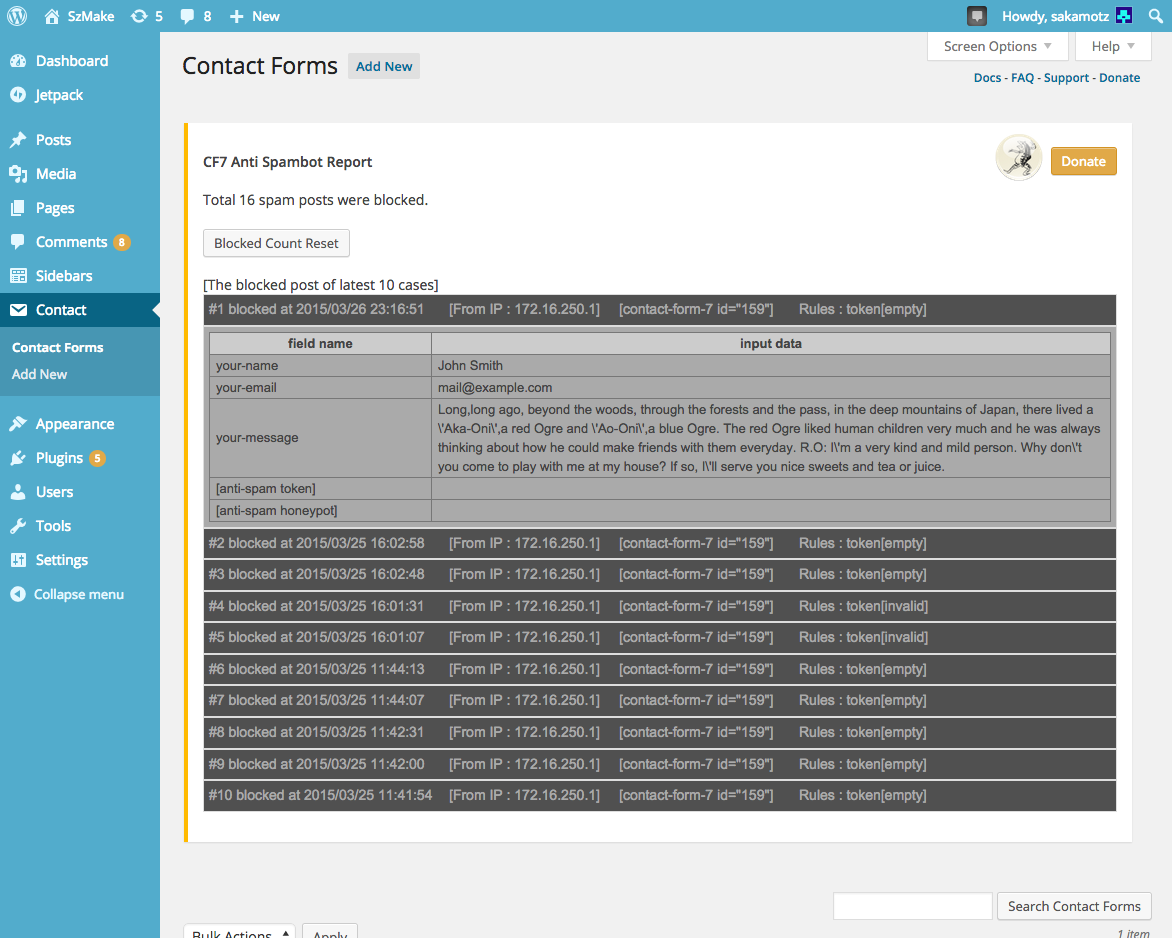The width and height of the screenshot is (1172, 938).
Task: Click the WordPress logo icon
Action: (x=17, y=16)
